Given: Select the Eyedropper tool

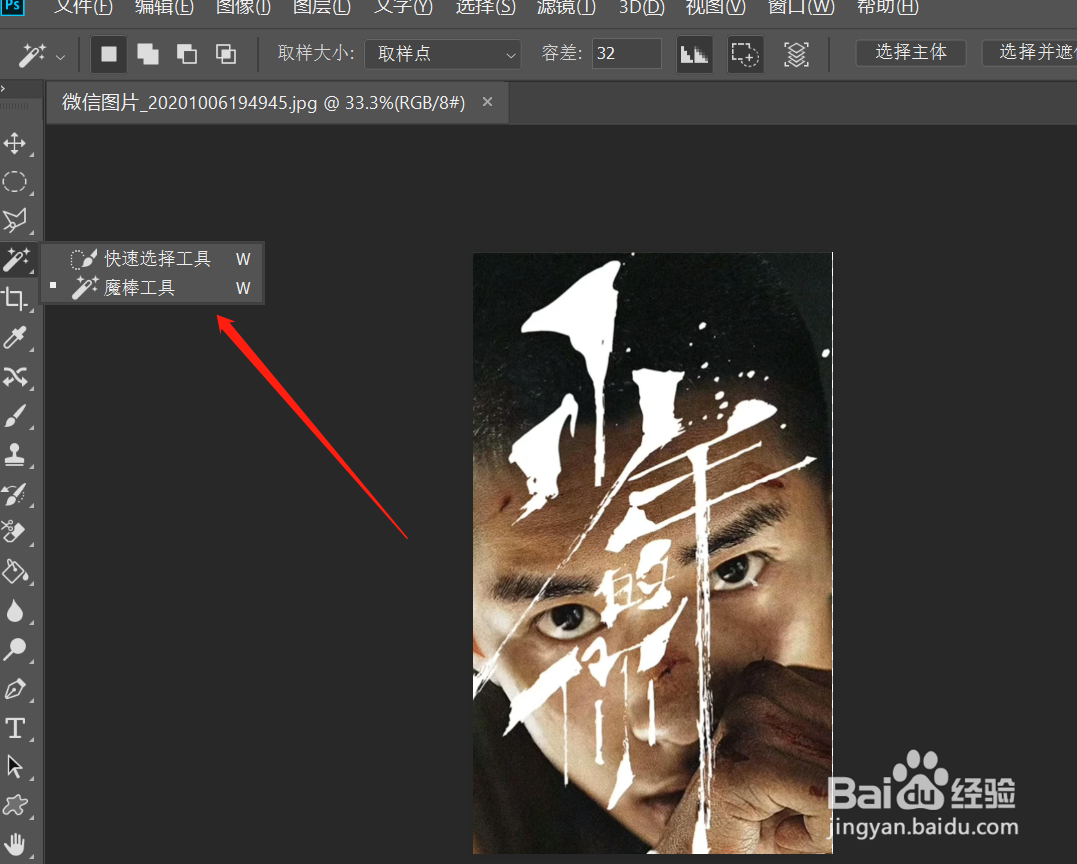Looking at the screenshot, I should pyautogui.click(x=15, y=337).
